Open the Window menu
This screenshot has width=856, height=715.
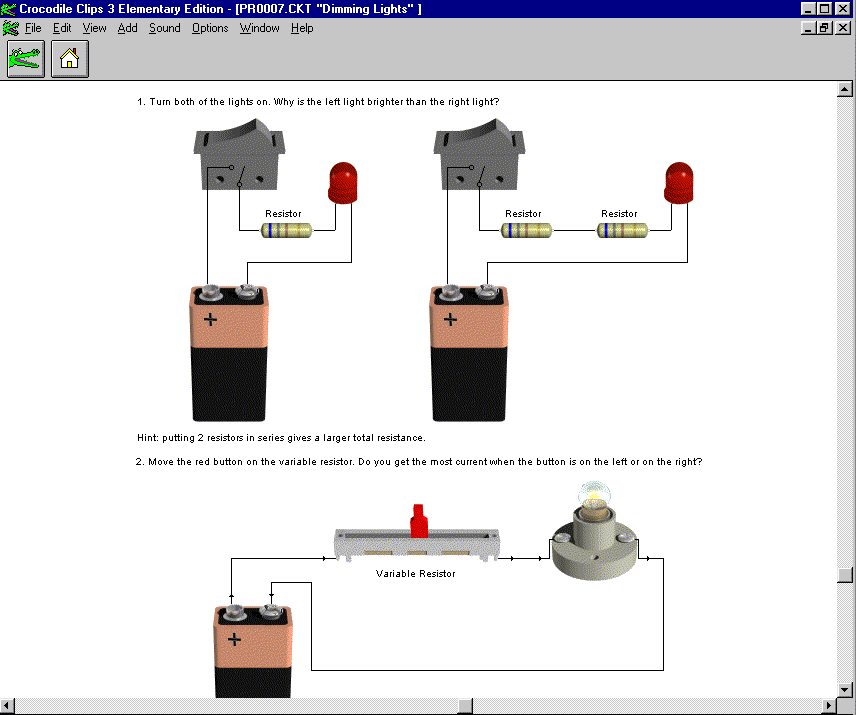pyautogui.click(x=259, y=28)
